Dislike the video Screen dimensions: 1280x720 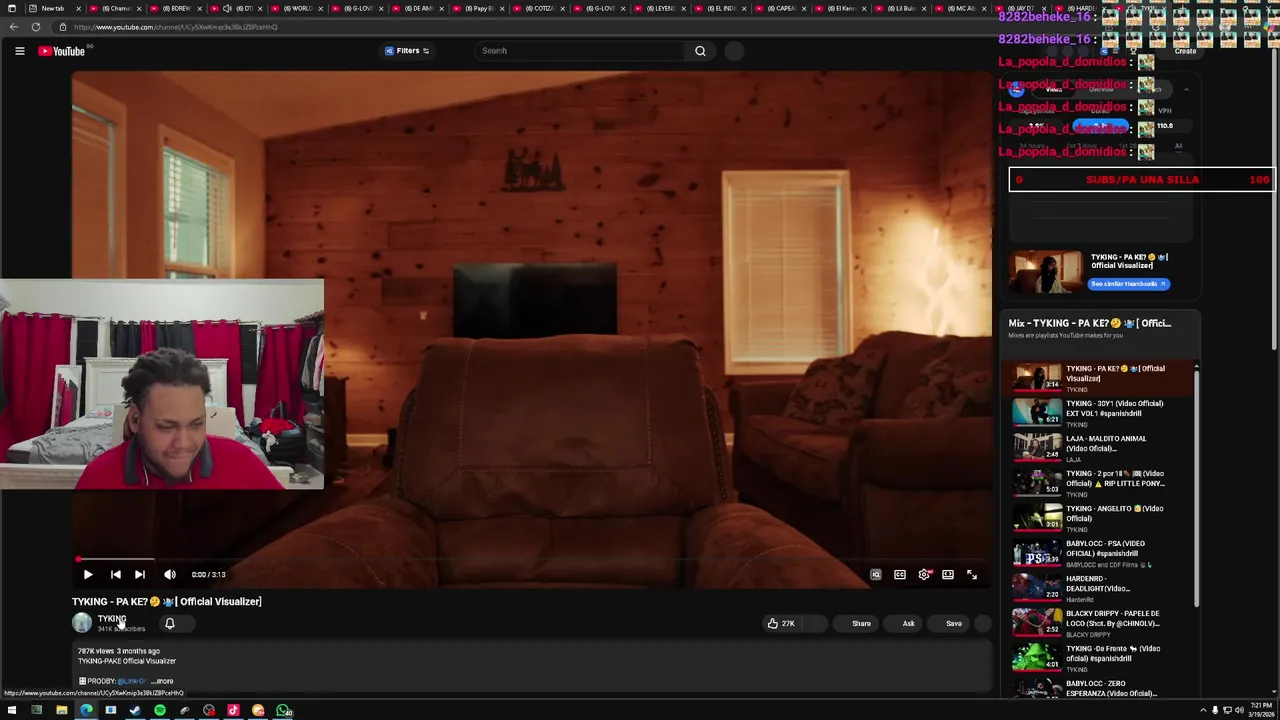point(815,624)
